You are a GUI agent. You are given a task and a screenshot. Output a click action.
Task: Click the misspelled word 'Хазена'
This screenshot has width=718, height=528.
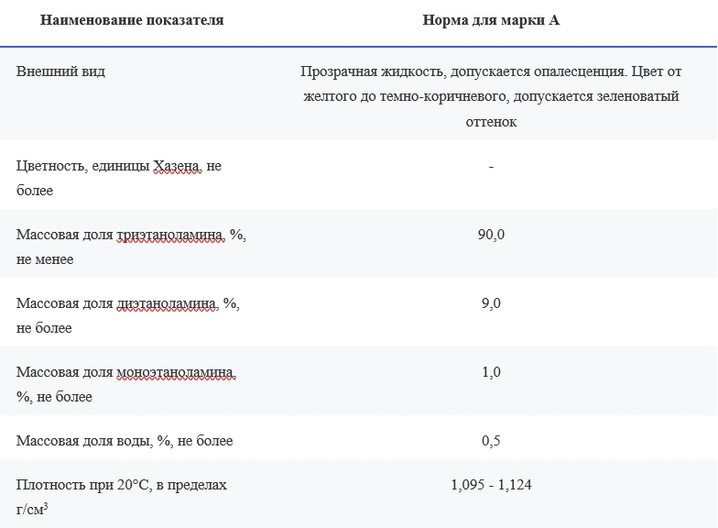[176, 165]
